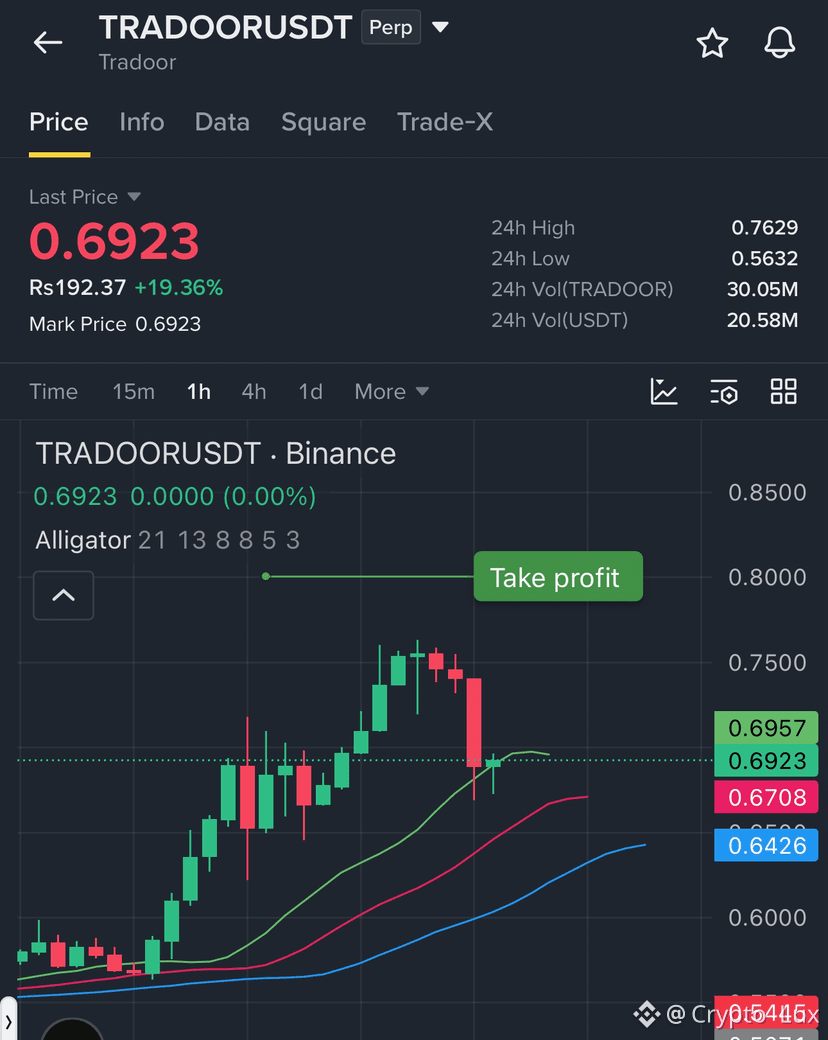Viewport: 828px width, 1040px height.
Task: Click the 24h Low value 0.5632
Action: pyautogui.click(x=764, y=258)
